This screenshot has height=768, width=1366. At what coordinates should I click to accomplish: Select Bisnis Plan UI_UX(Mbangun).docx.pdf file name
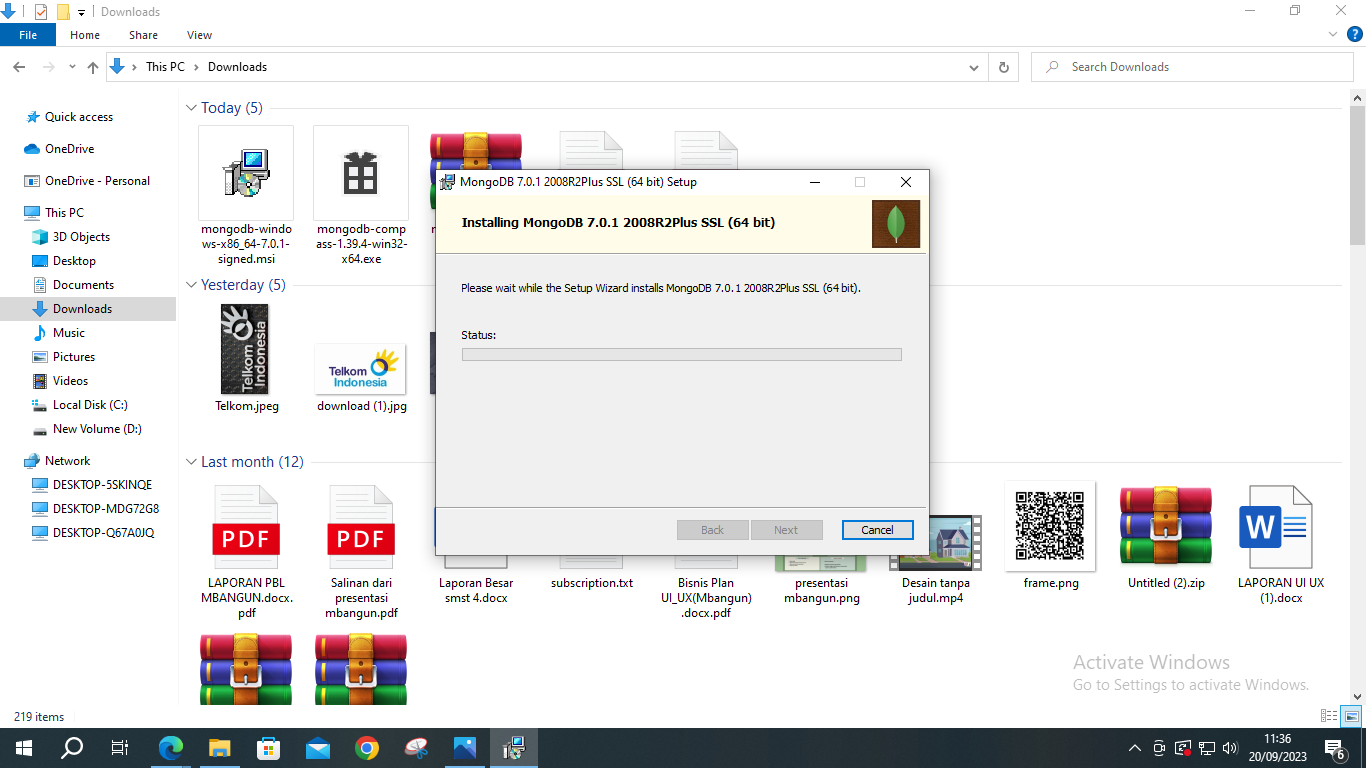[x=706, y=598]
